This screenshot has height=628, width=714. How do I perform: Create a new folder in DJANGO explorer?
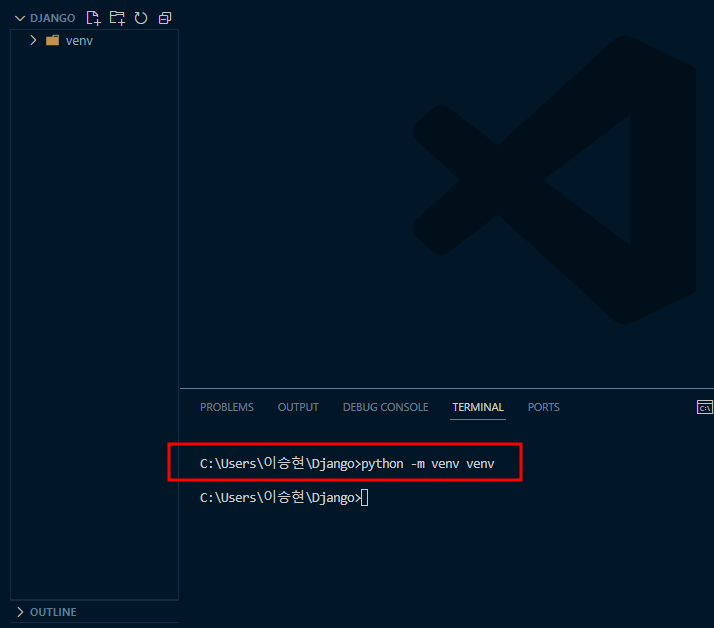[x=117, y=18]
